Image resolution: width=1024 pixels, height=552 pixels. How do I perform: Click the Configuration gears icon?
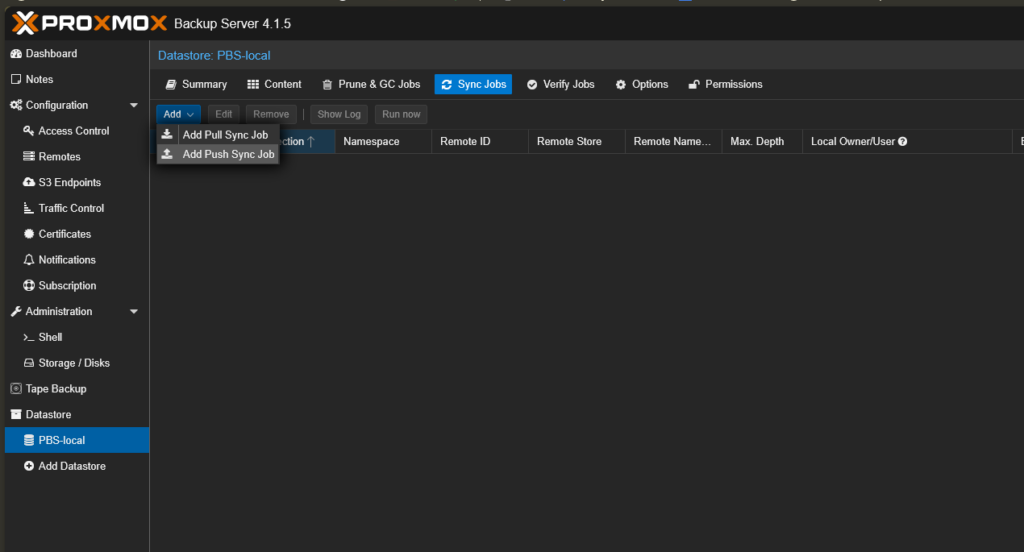coord(16,105)
